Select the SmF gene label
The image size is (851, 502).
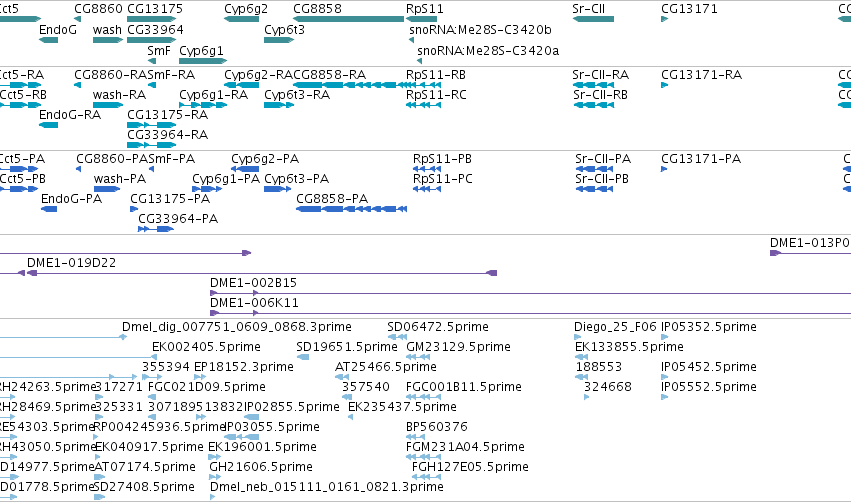[159, 50]
